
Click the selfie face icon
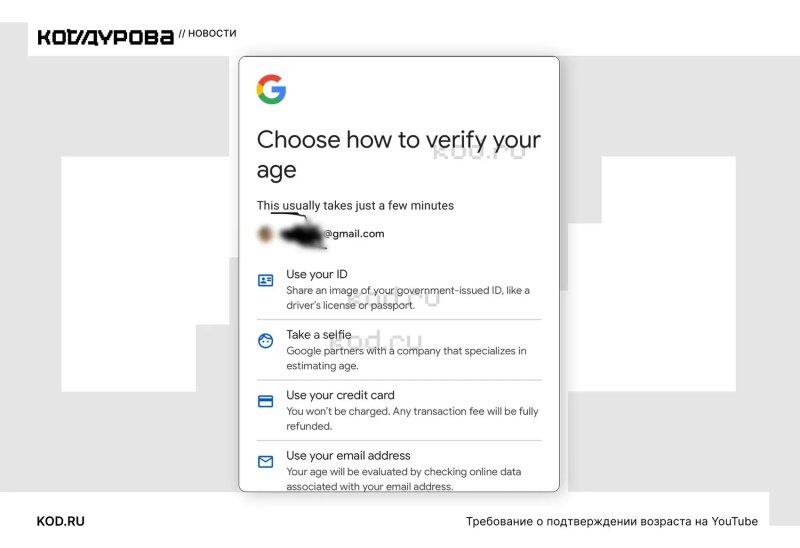coord(265,341)
